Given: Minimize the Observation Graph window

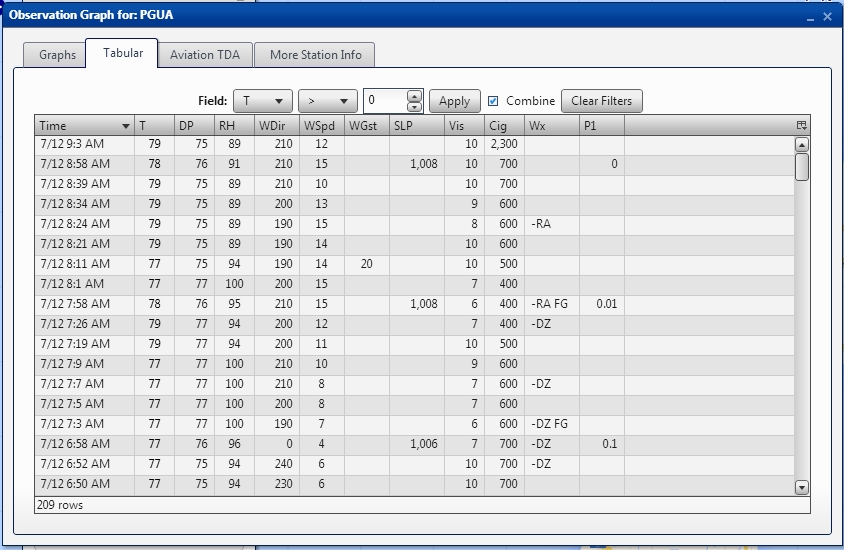Looking at the screenshot, I should pos(809,17).
